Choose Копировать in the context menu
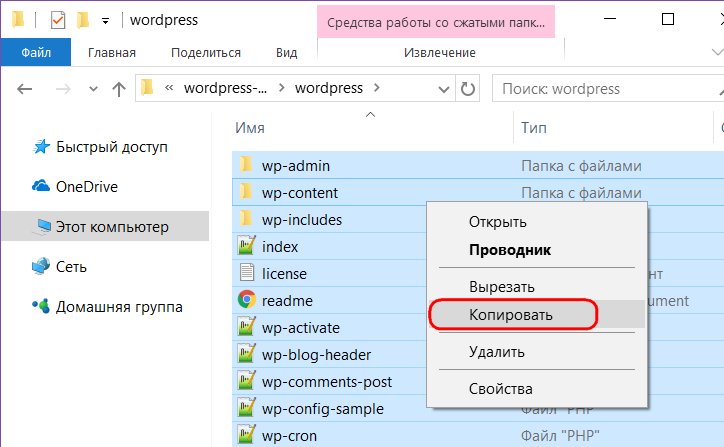This screenshot has height=447, width=724. pos(537,314)
